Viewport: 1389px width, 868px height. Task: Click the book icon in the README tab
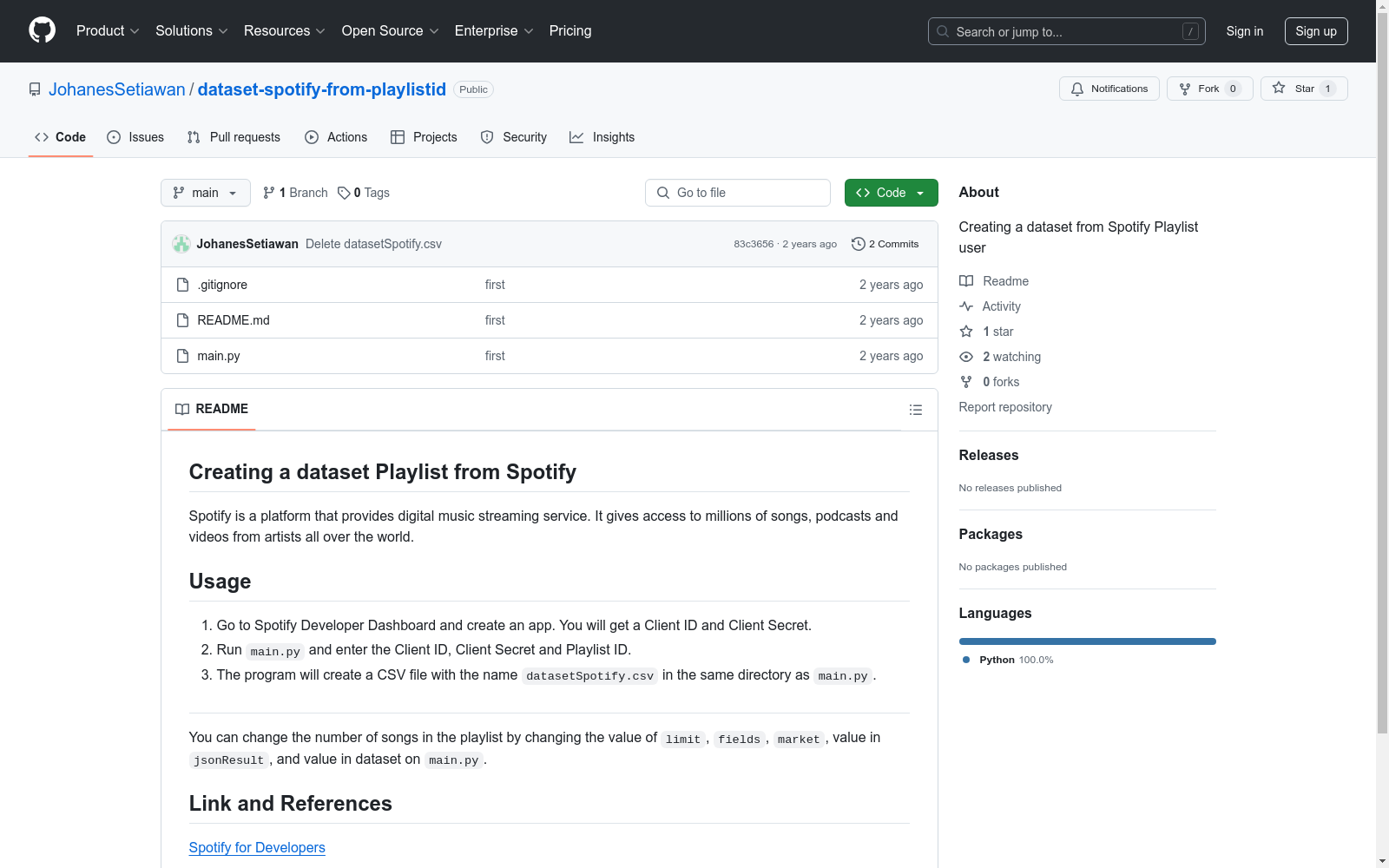pos(182,409)
